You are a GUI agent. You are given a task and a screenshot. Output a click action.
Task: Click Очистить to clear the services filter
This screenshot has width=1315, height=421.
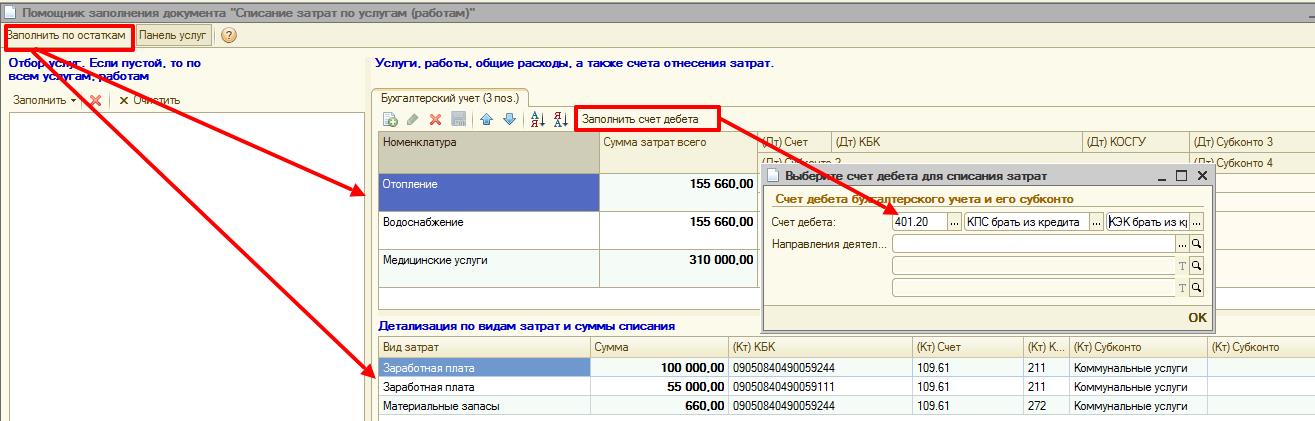[149, 100]
